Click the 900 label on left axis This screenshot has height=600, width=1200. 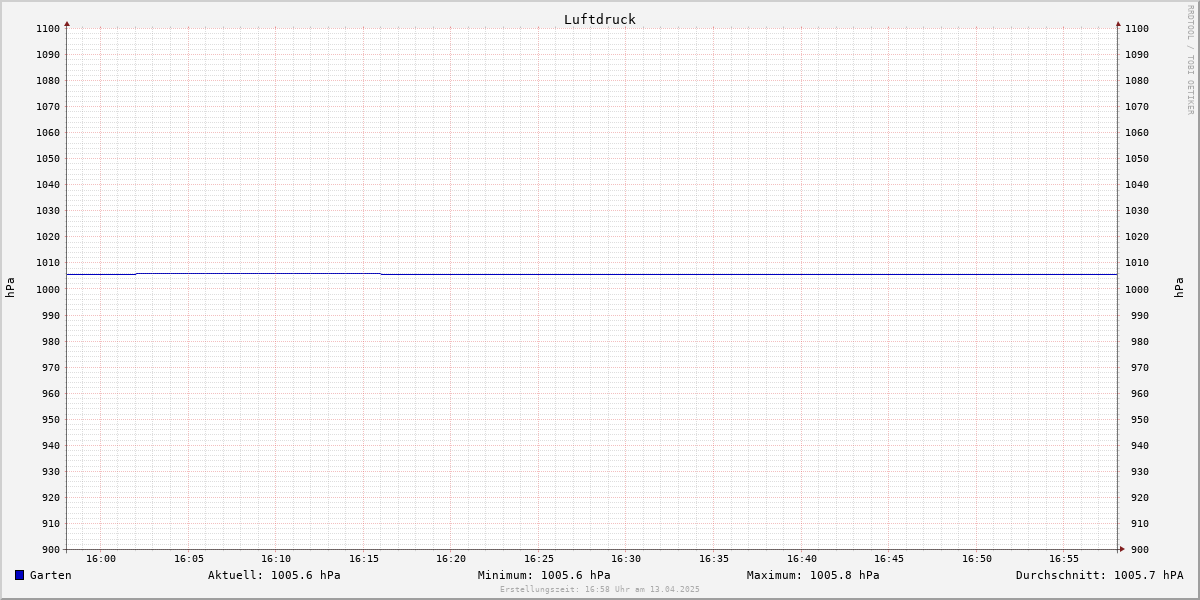pyautogui.click(x=51, y=549)
